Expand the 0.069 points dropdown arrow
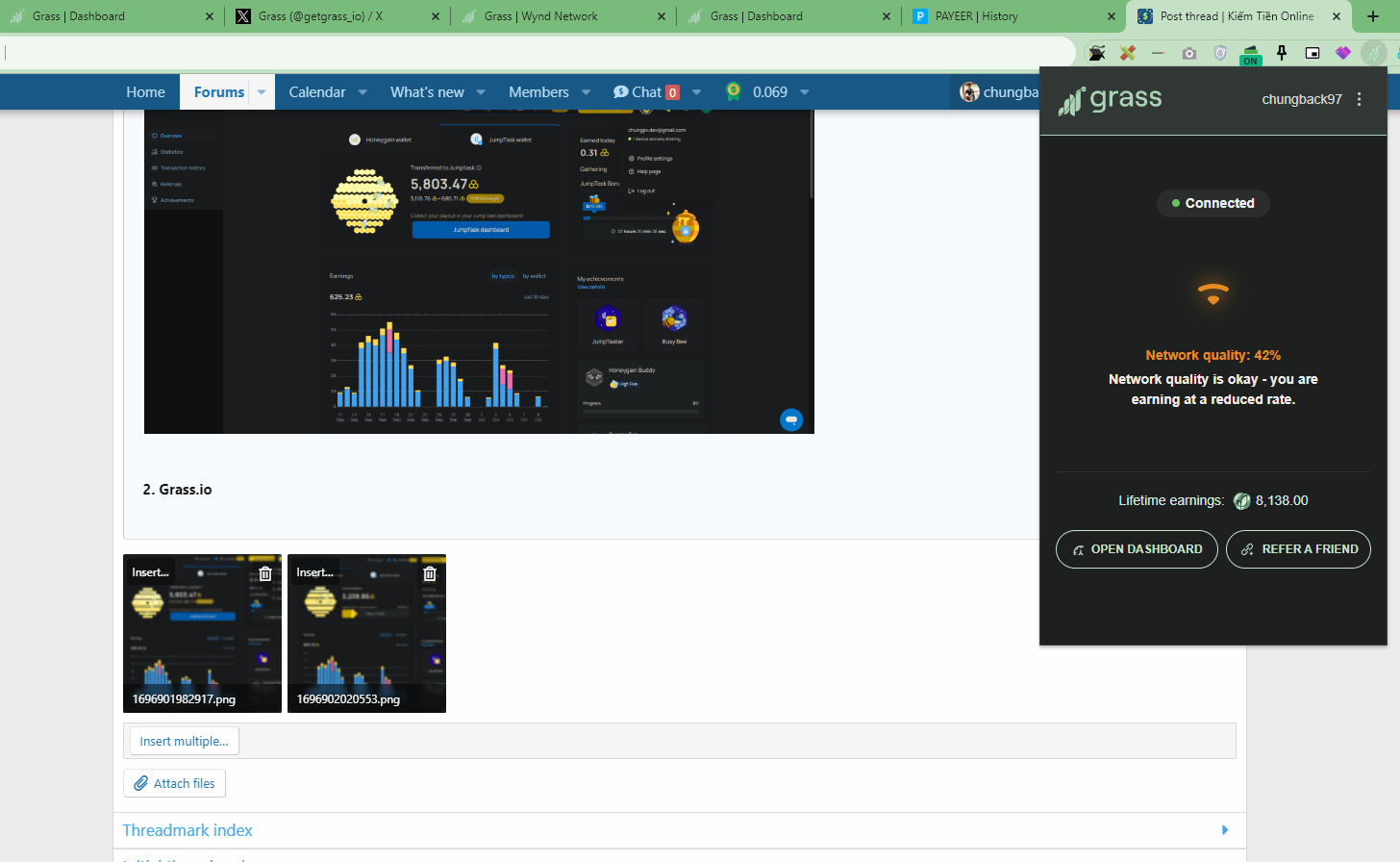This screenshot has height=862, width=1400. coord(804,92)
